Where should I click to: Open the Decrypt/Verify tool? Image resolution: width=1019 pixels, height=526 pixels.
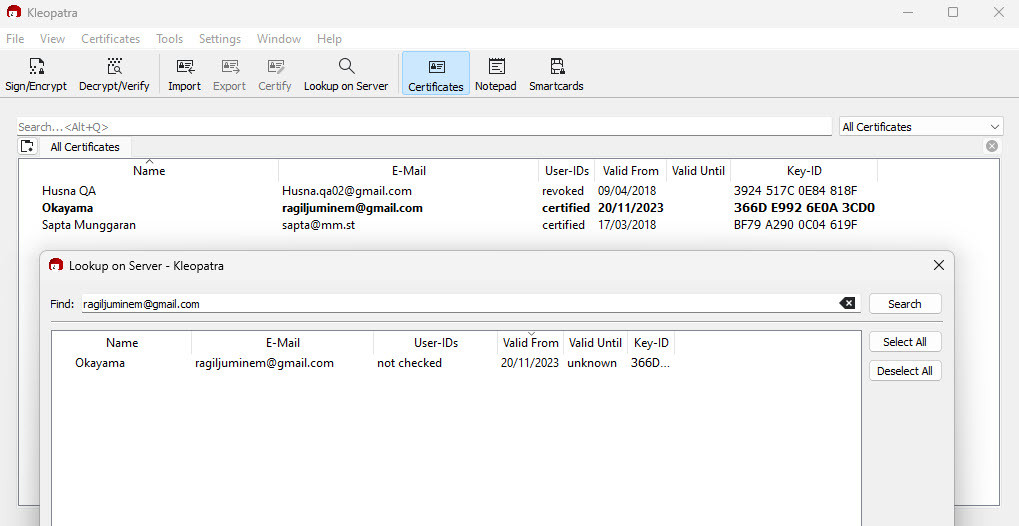(114, 73)
